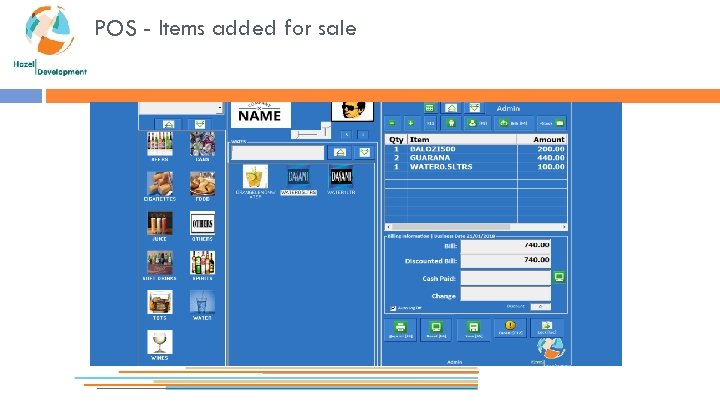Add the orange lemon water product
720x405 pixels.
click(255, 181)
